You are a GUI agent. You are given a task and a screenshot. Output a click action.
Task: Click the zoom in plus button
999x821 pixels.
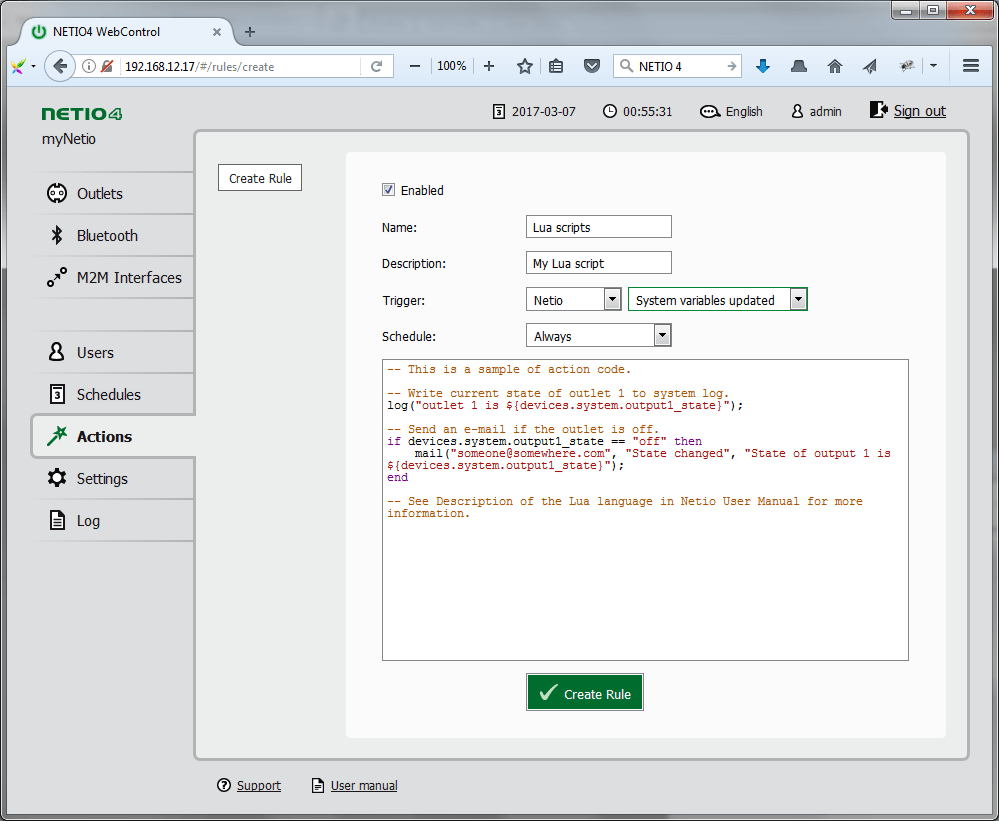(489, 66)
